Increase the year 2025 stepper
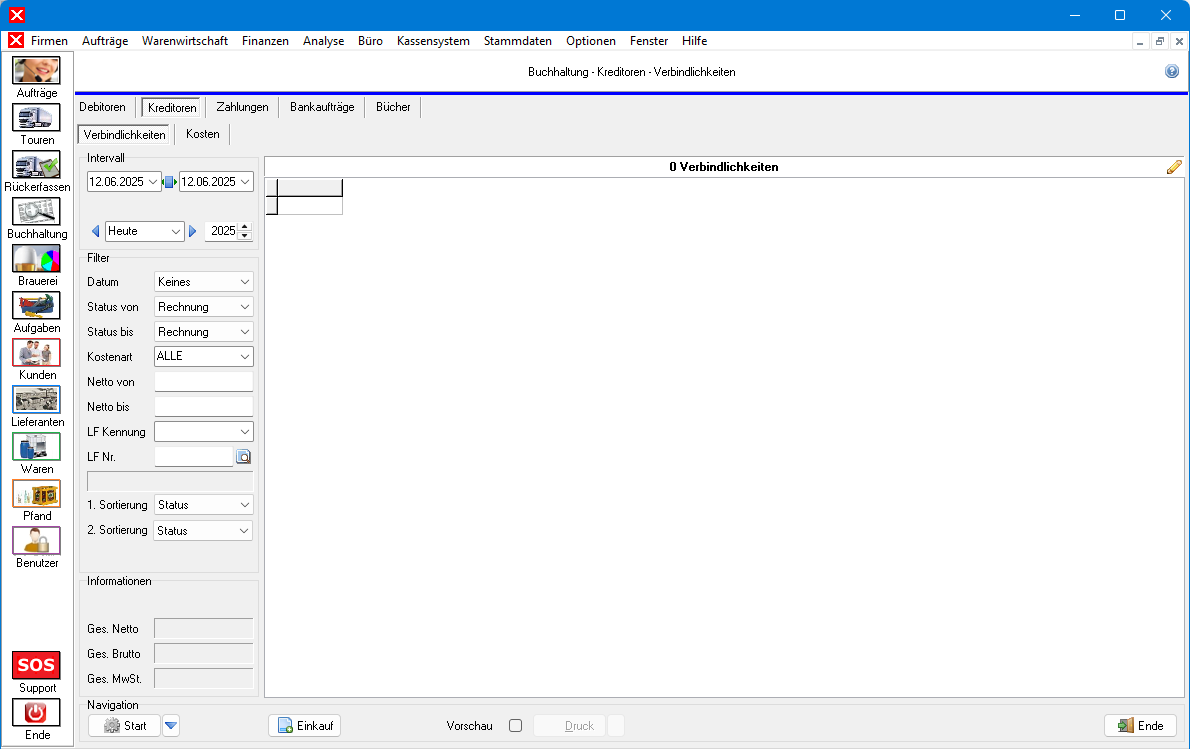 click(x=245, y=227)
